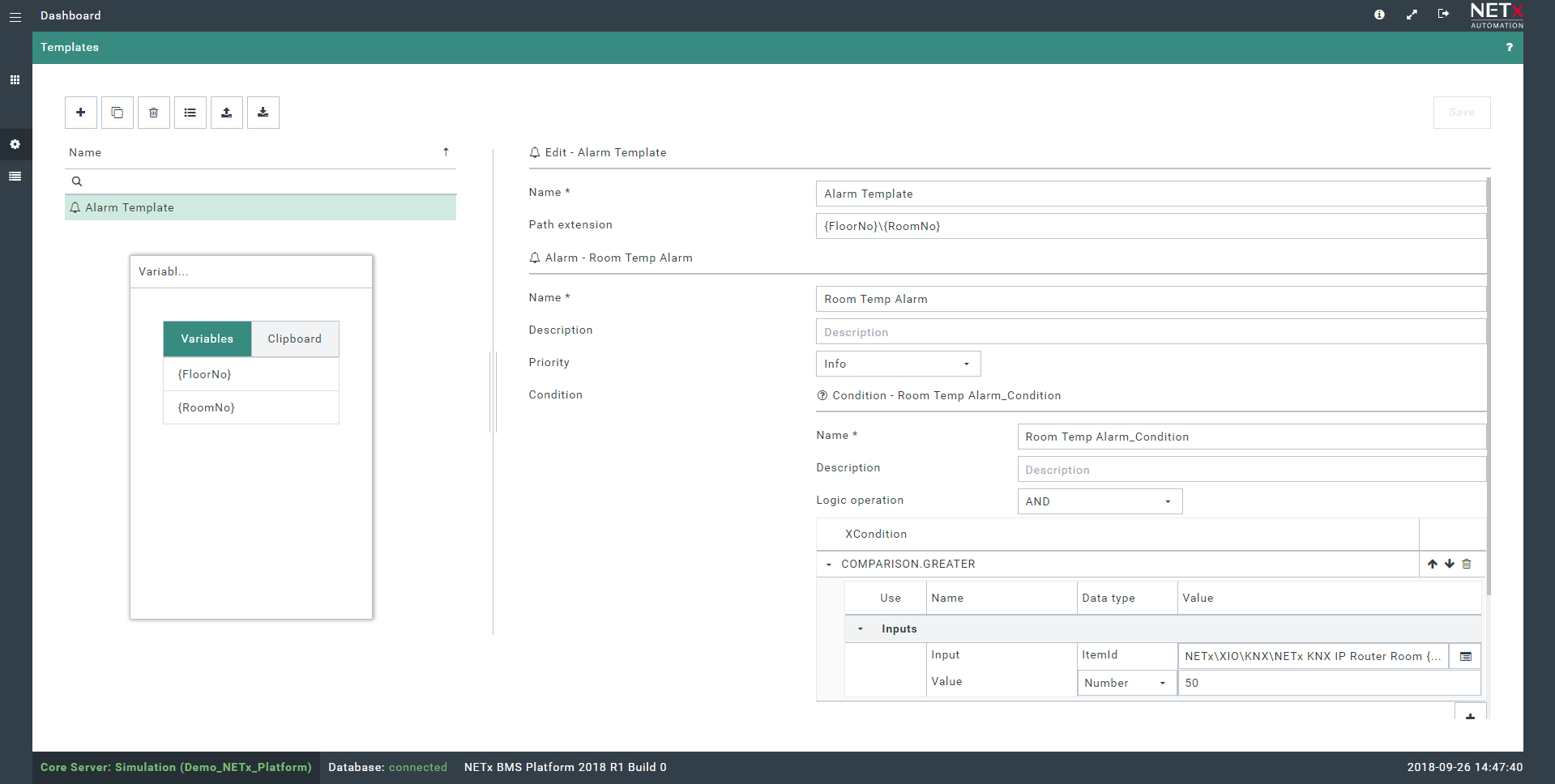Image resolution: width=1555 pixels, height=784 pixels.
Task: Click the condition Description field
Action: click(1252, 469)
